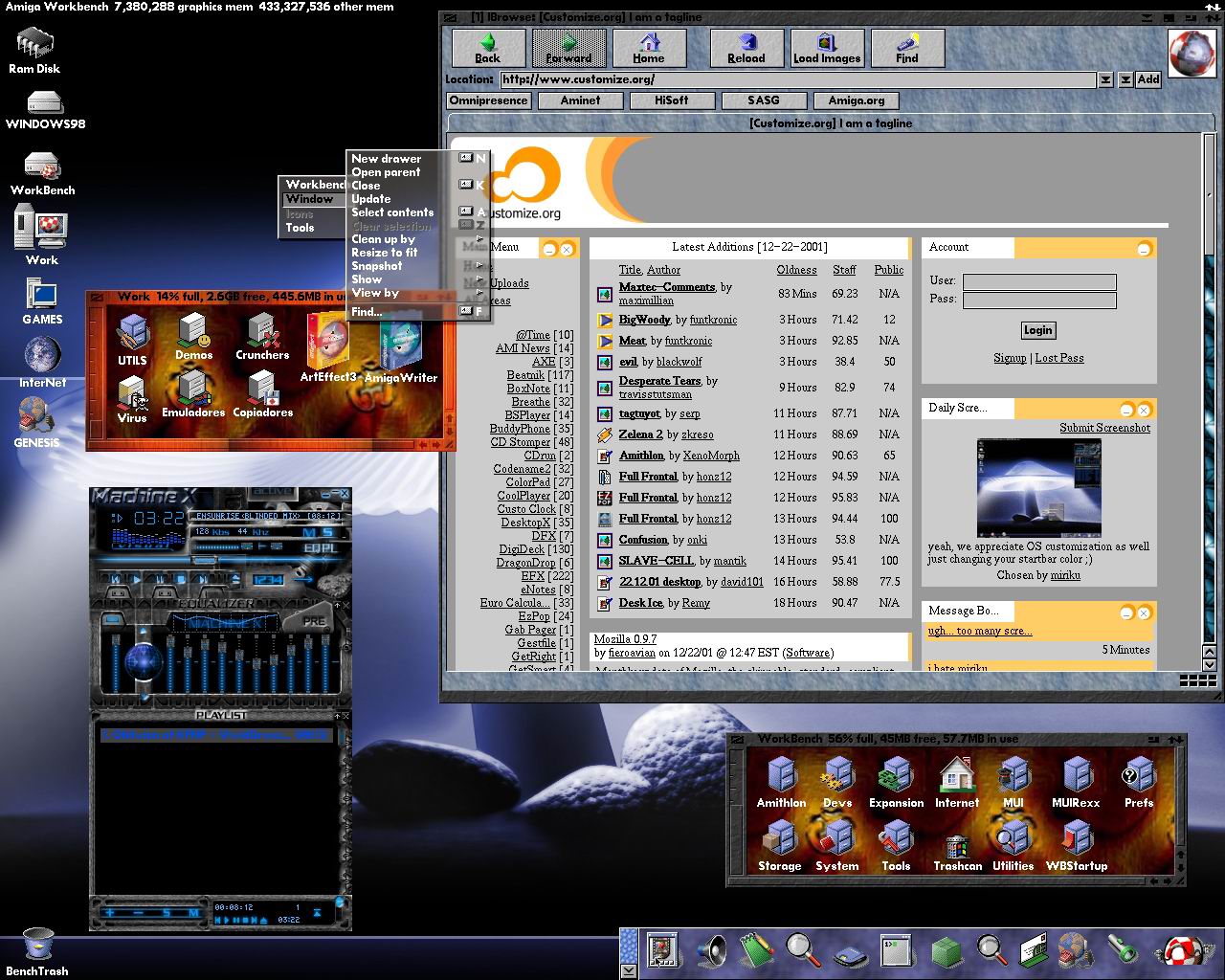
Task: Open the Location URL history dropdown
Action: pyautogui.click(x=1105, y=80)
